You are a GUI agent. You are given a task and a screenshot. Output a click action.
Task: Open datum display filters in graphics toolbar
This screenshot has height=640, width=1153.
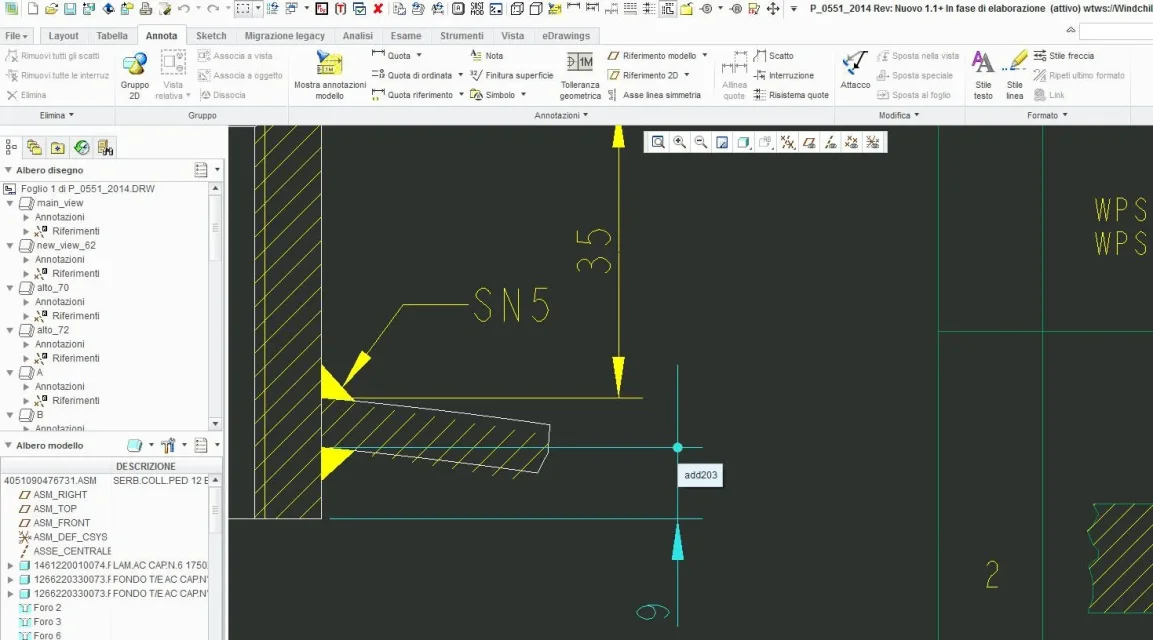coord(788,143)
